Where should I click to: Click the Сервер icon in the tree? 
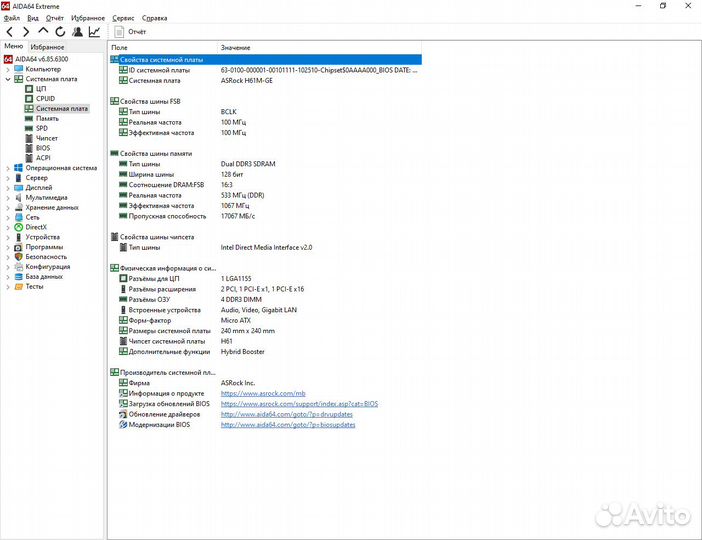[x=18, y=178]
